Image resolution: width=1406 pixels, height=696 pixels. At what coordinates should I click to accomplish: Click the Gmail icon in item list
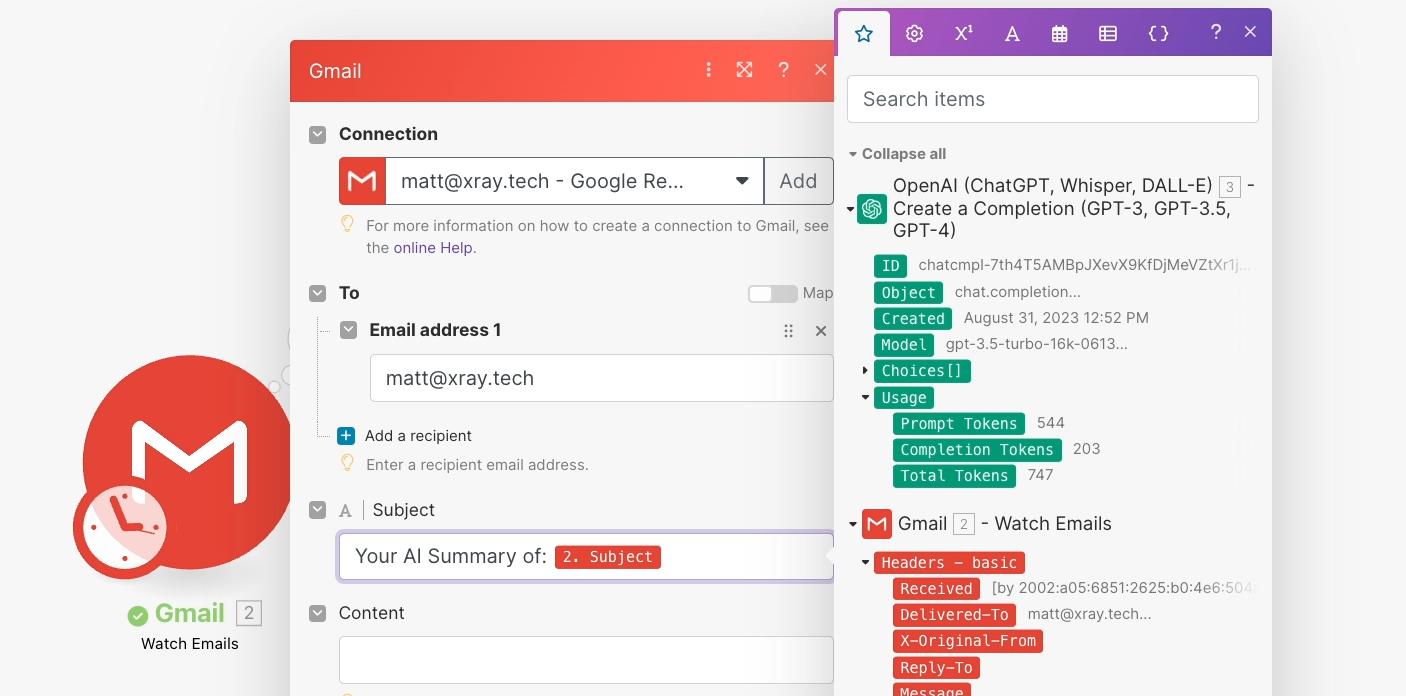click(x=877, y=524)
